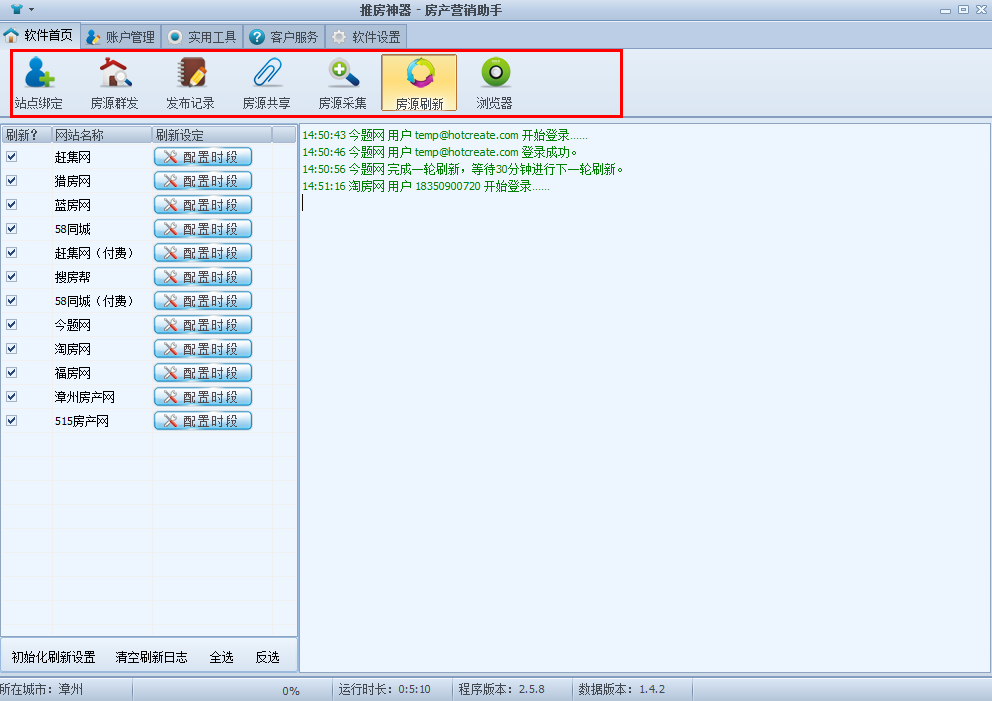Switch to the 软件首页 tab
This screenshot has height=701, width=992.
click(x=40, y=35)
